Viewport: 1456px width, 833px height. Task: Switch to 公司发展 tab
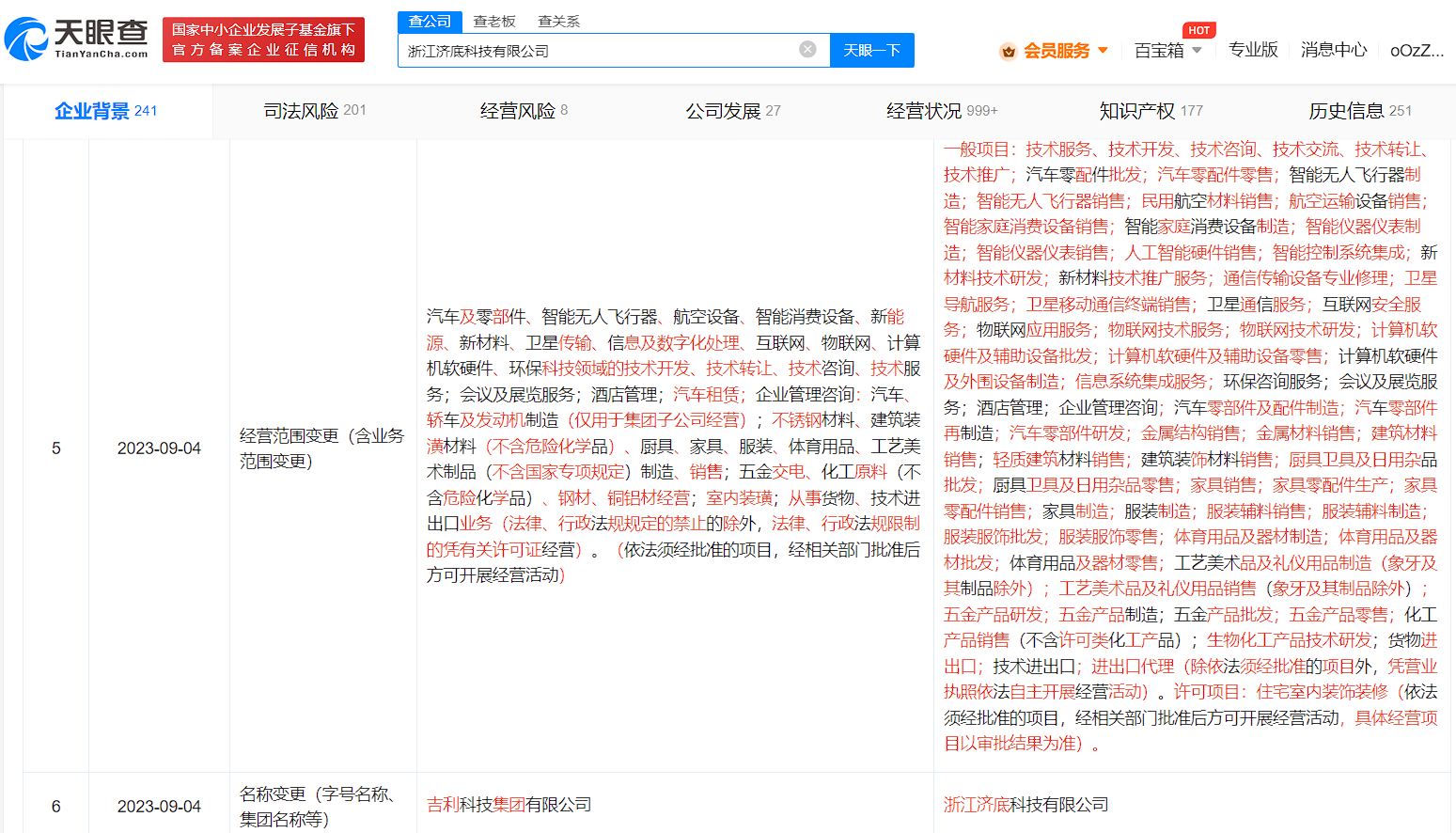click(x=733, y=111)
